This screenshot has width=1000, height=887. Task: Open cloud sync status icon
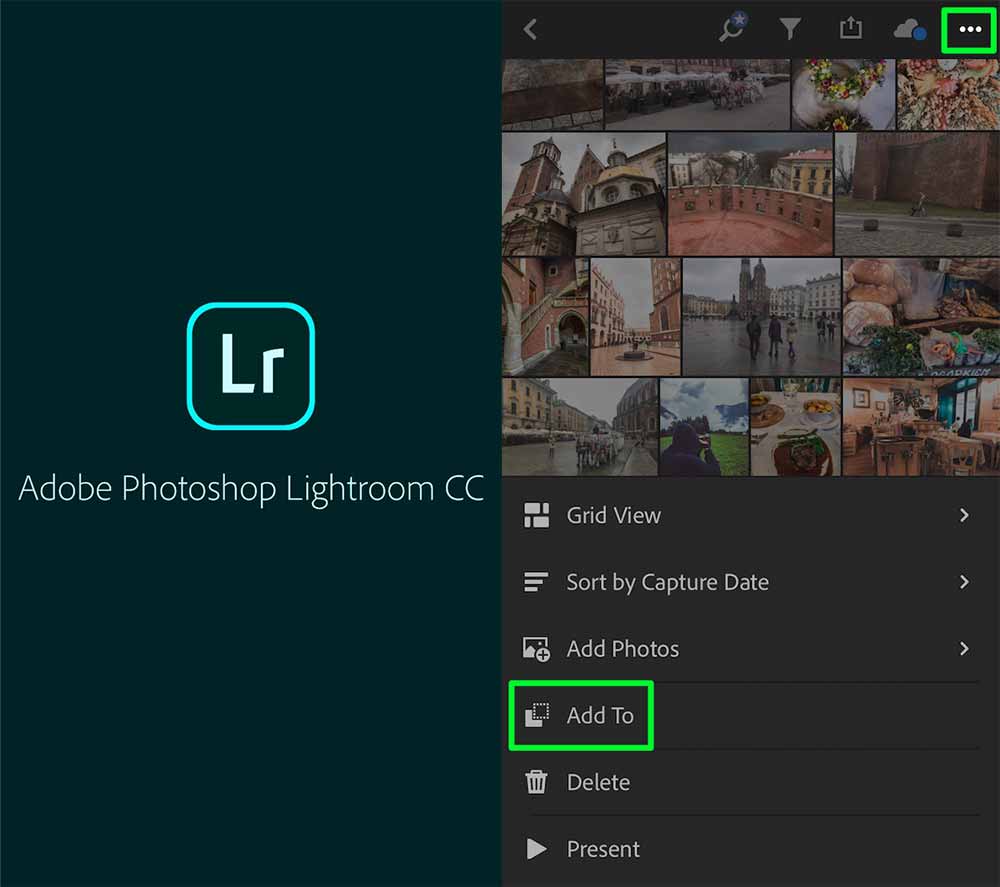(x=910, y=29)
